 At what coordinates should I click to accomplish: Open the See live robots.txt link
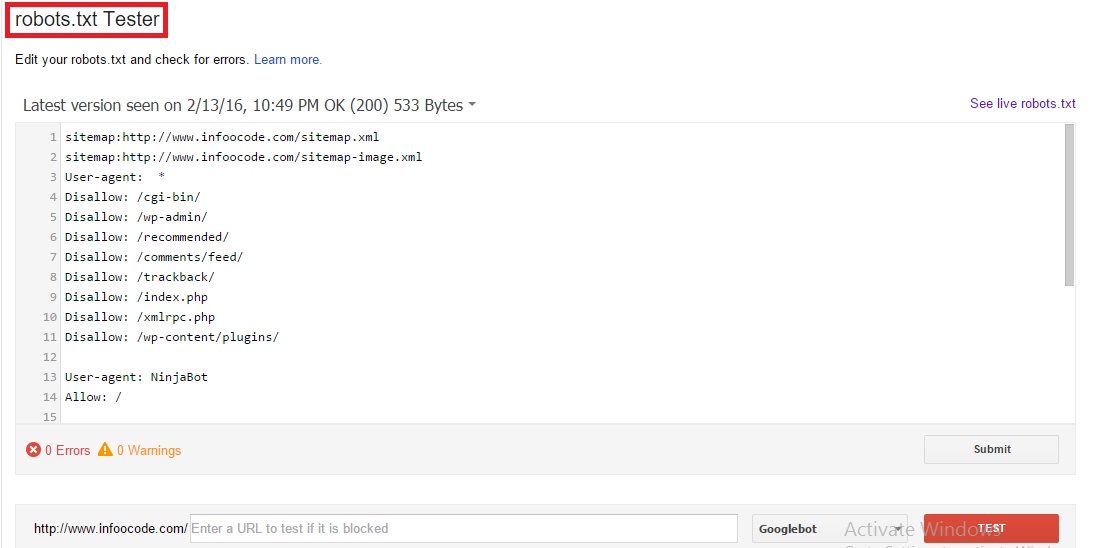click(1022, 104)
